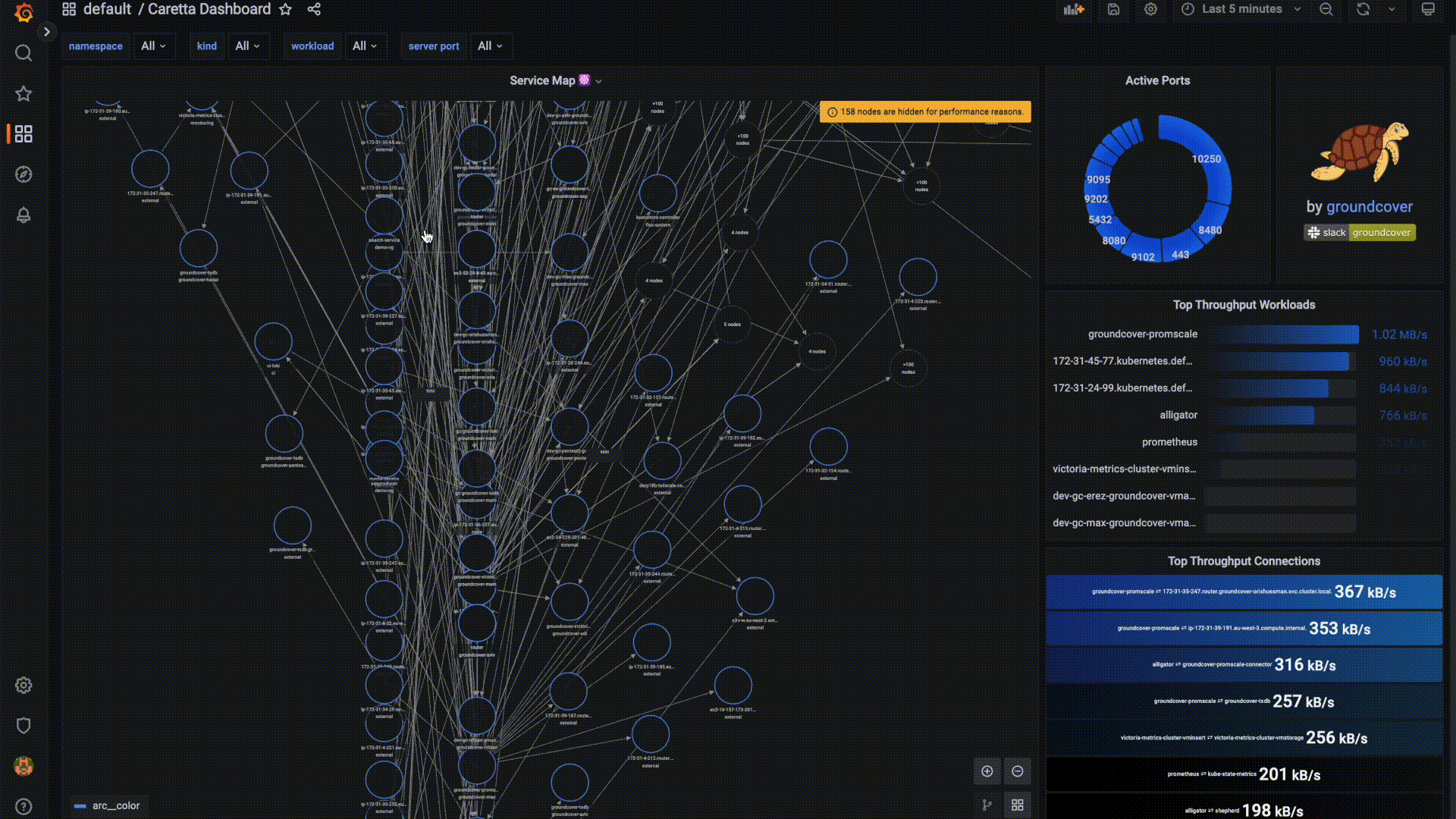1456x819 pixels.
Task: Open the server port All dropdown
Action: pos(490,46)
